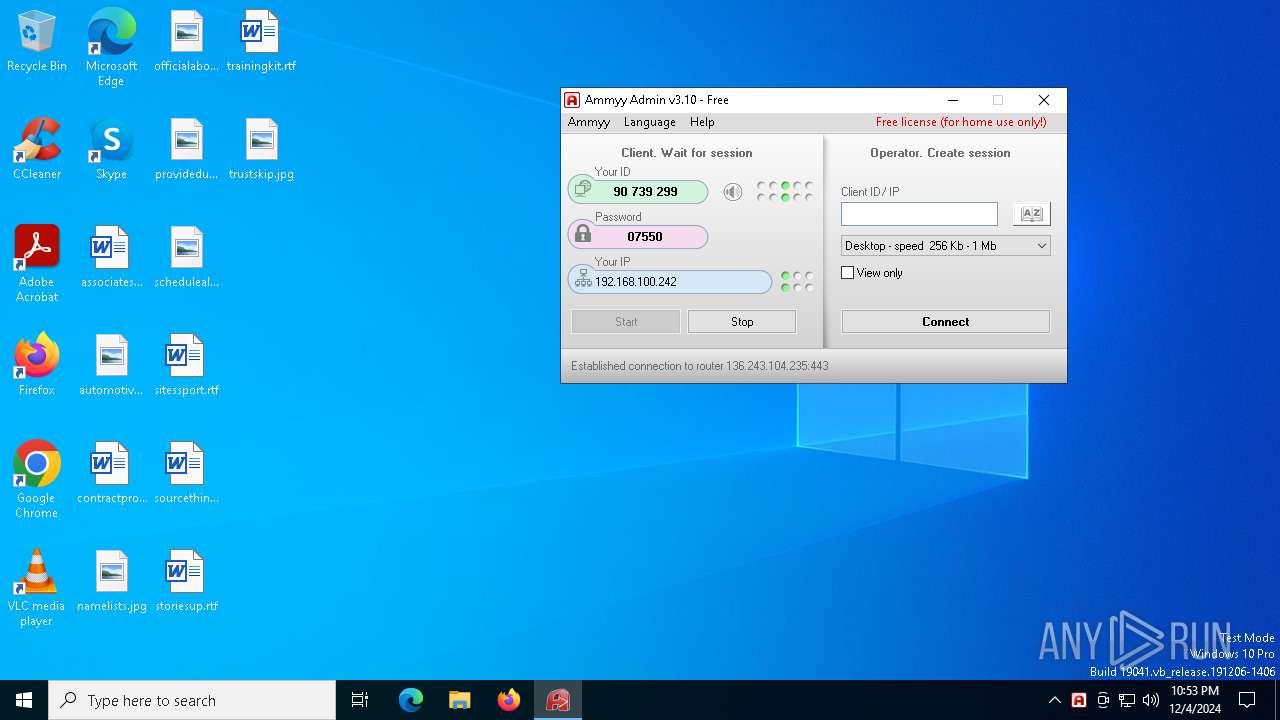Select associates... document on desktop
This screenshot has width=1280, height=720.
(x=111, y=256)
